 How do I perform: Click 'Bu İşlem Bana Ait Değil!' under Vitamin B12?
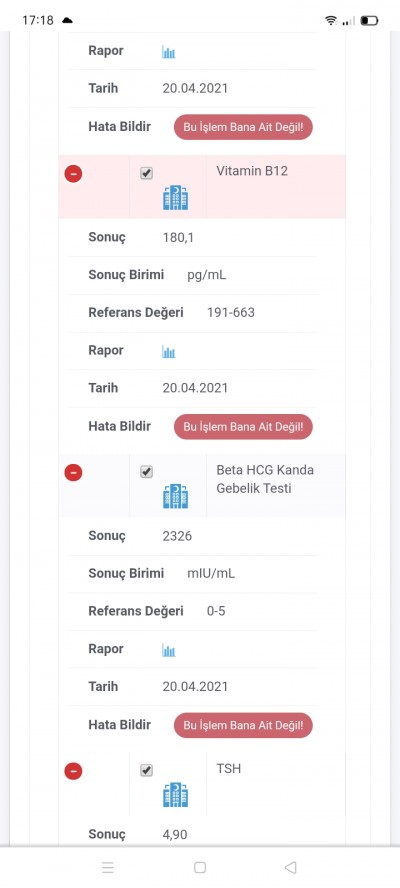pyautogui.click(x=243, y=426)
